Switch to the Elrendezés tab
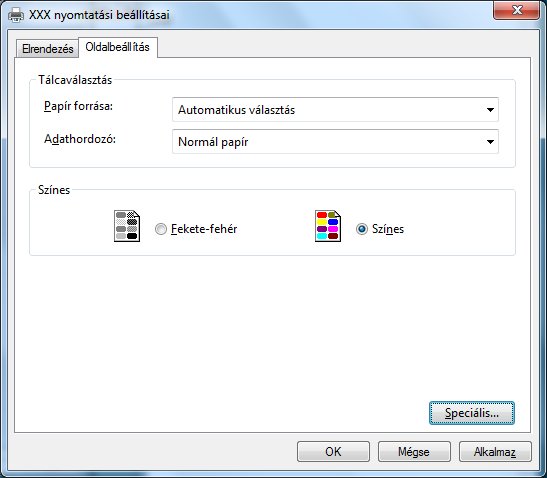The width and height of the screenshot is (547, 478). coord(47,48)
